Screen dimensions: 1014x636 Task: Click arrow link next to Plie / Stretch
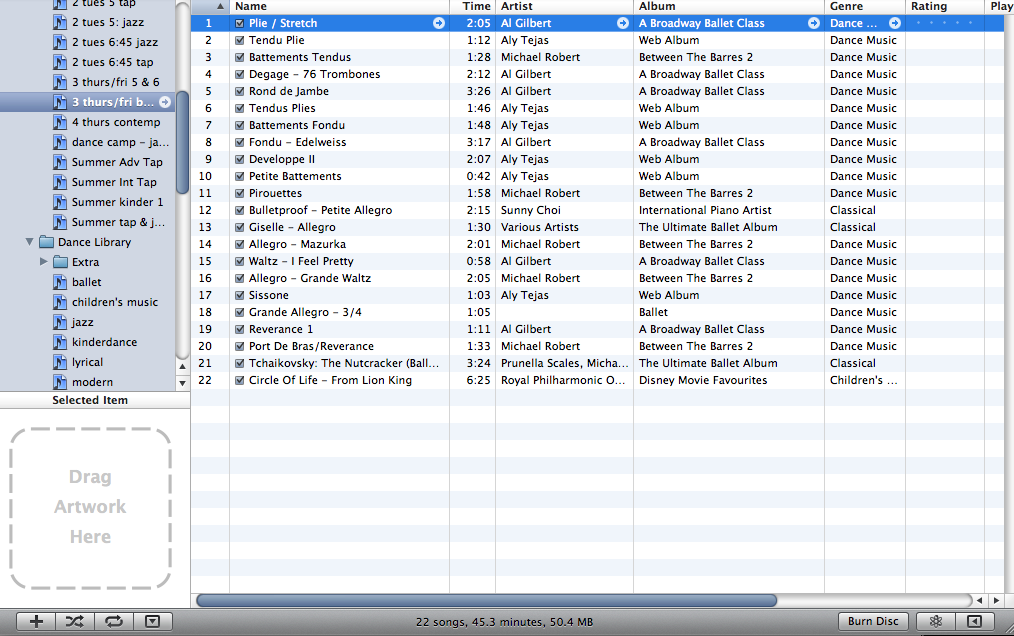(439, 23)
